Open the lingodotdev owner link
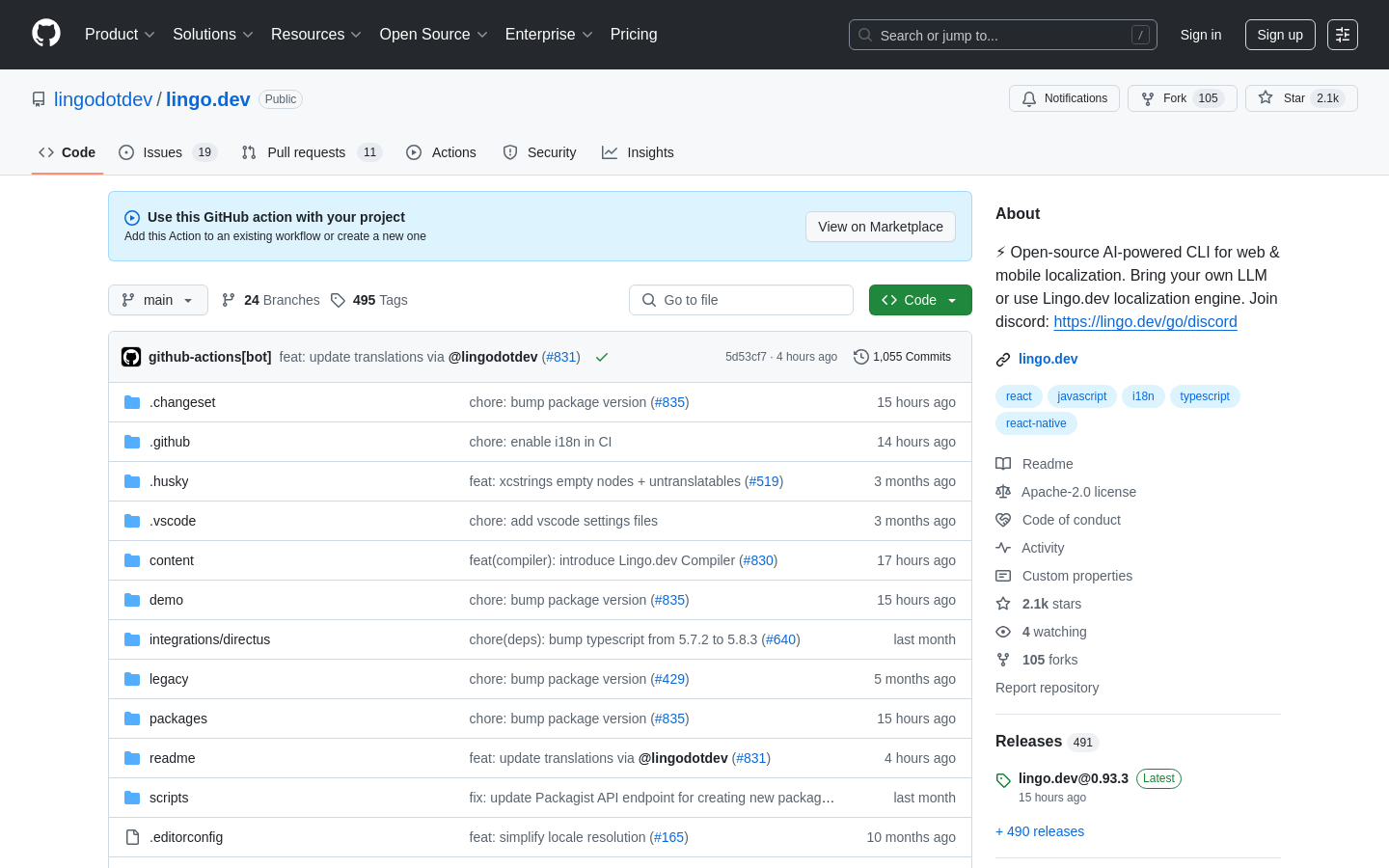 [103, 99]
